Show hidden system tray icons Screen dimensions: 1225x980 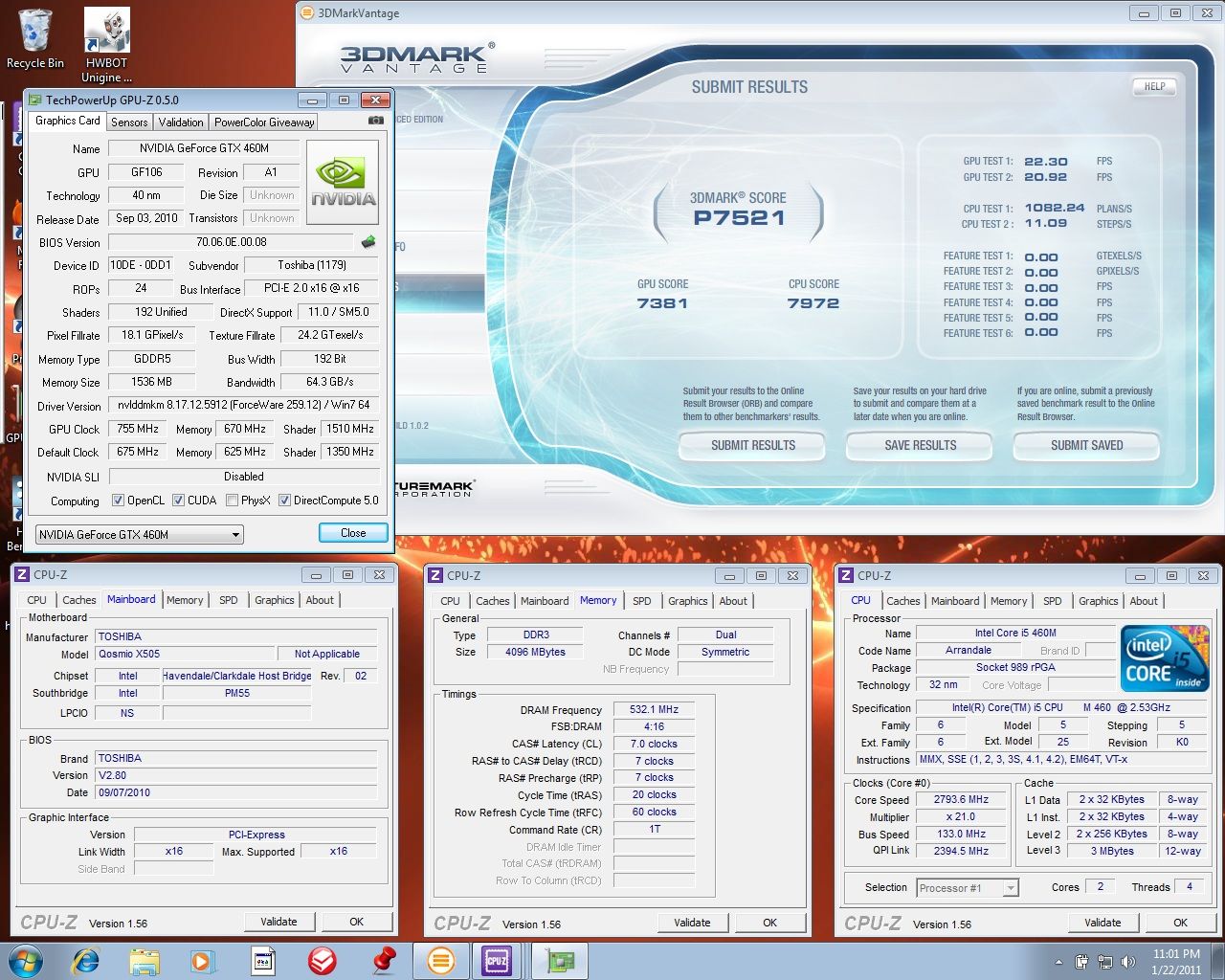[1058, 962]
